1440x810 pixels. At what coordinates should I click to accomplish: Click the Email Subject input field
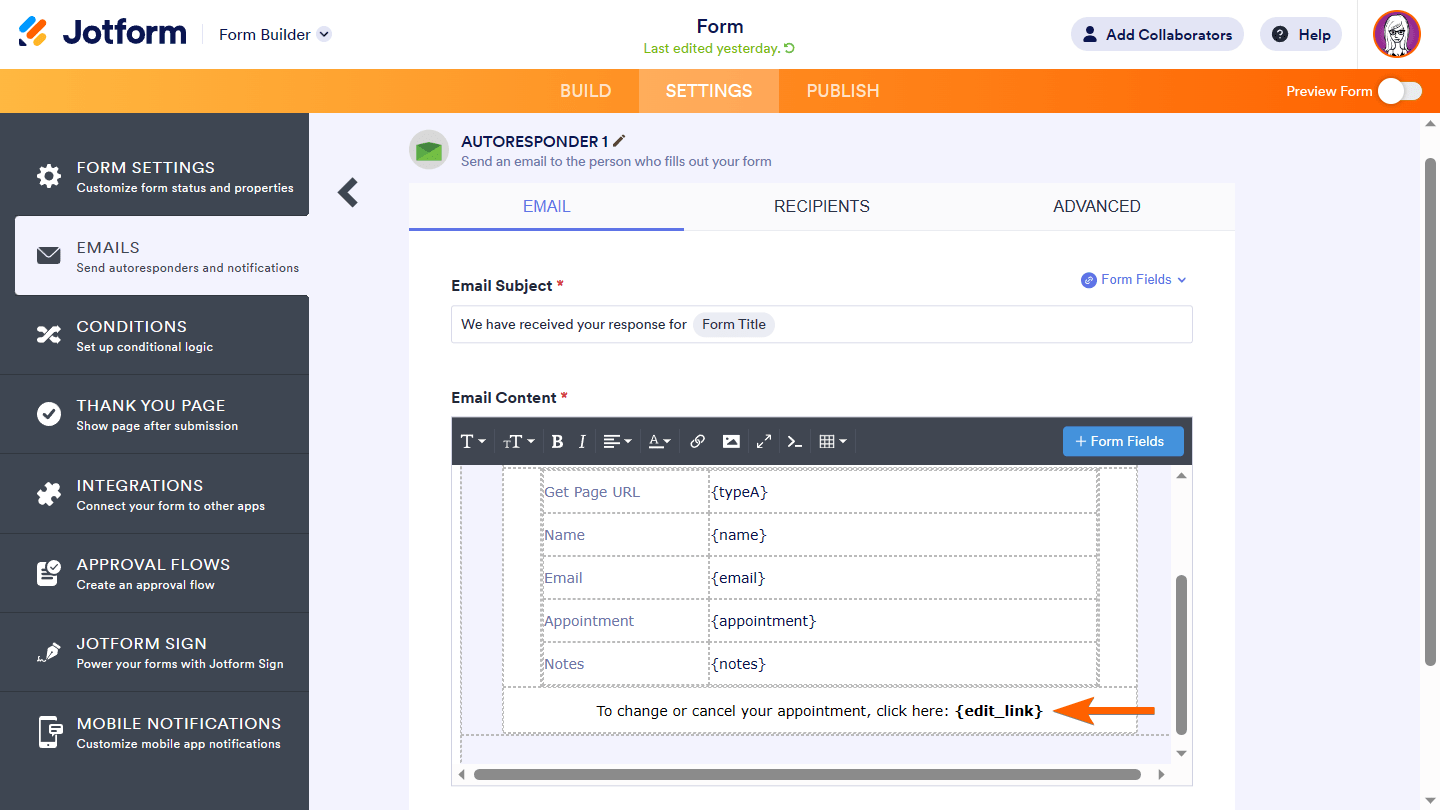coord(980,324)
